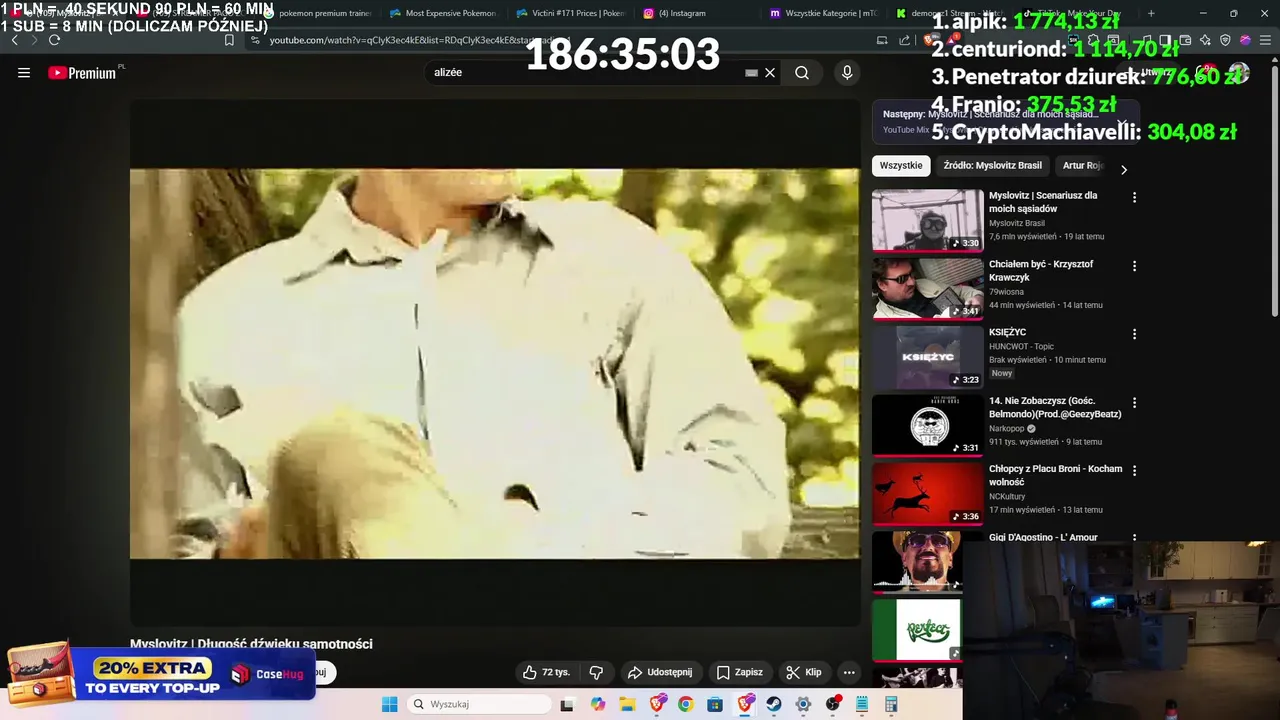The height and width of the screenshot is (720, 1280).
Task: Open Steam from taskbar
Action: click(x=774, y=704)
